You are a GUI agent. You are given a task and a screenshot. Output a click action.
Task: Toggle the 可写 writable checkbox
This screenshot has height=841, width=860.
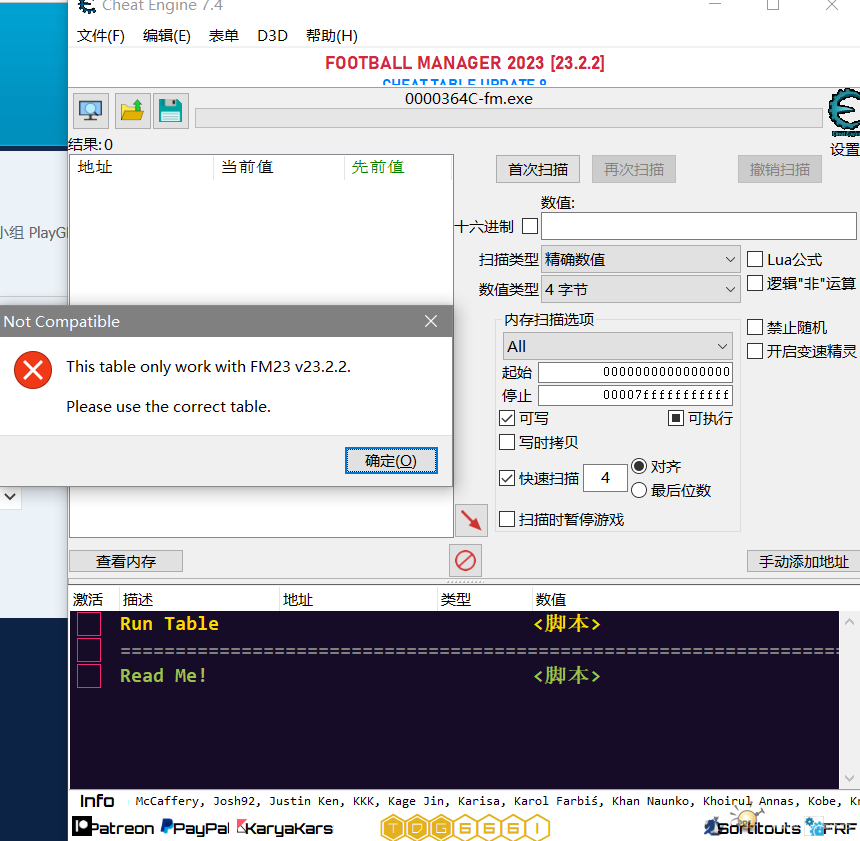(x=507, y=418)
